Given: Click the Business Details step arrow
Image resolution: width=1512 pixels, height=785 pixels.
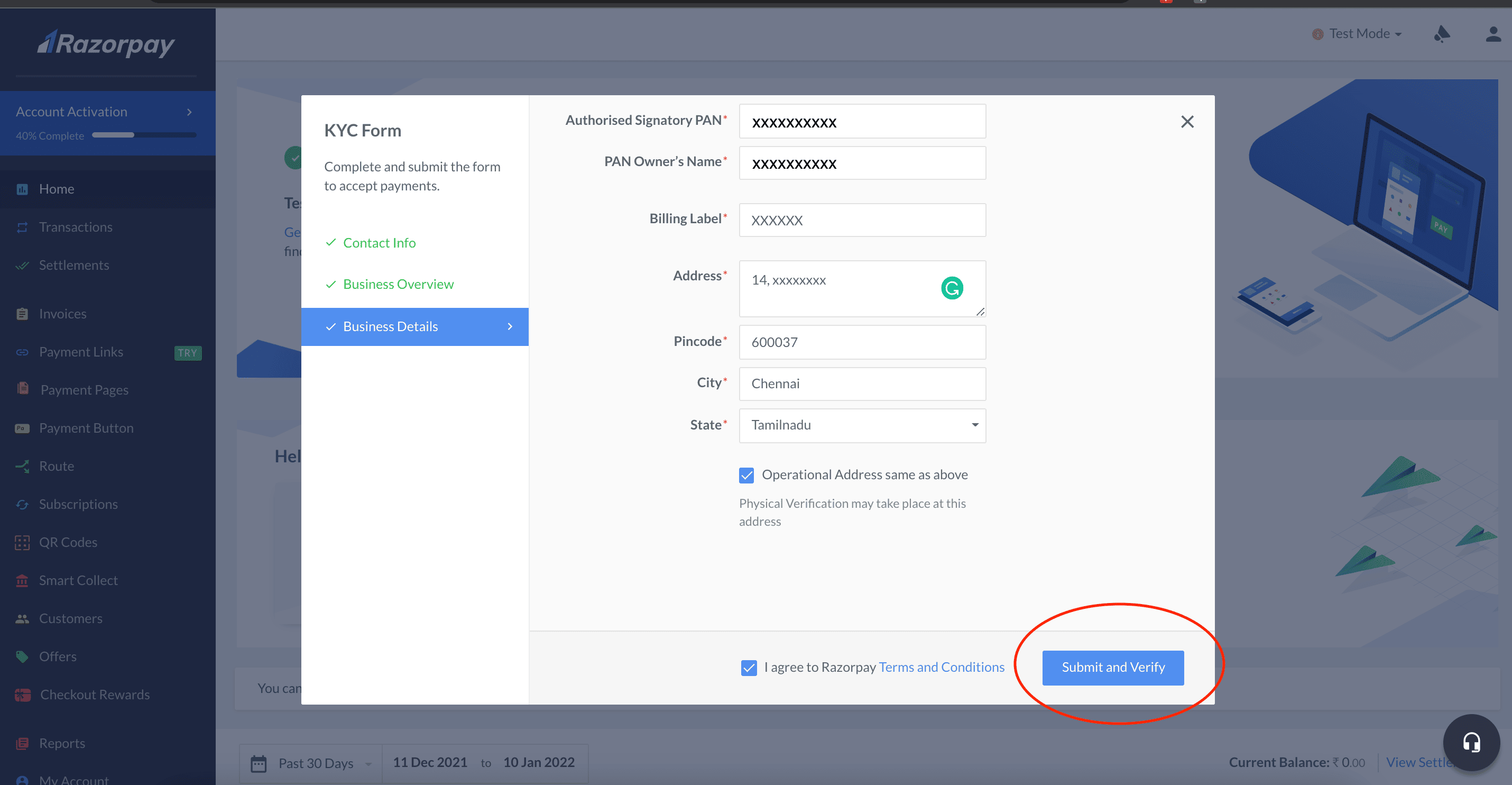Looking at the screenshot, I should point(510,326).
